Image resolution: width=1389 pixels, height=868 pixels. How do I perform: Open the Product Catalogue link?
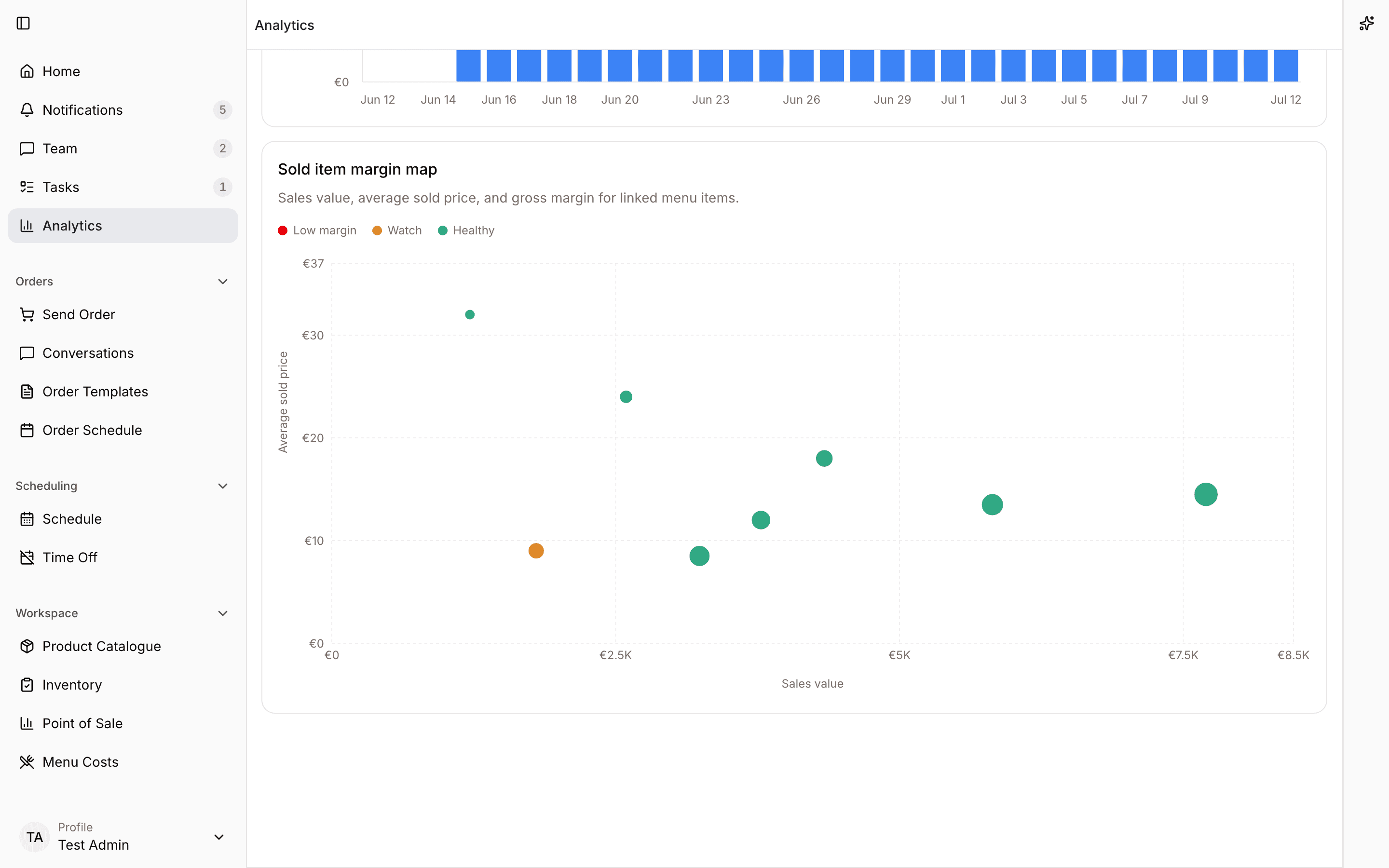click(123, 646)
